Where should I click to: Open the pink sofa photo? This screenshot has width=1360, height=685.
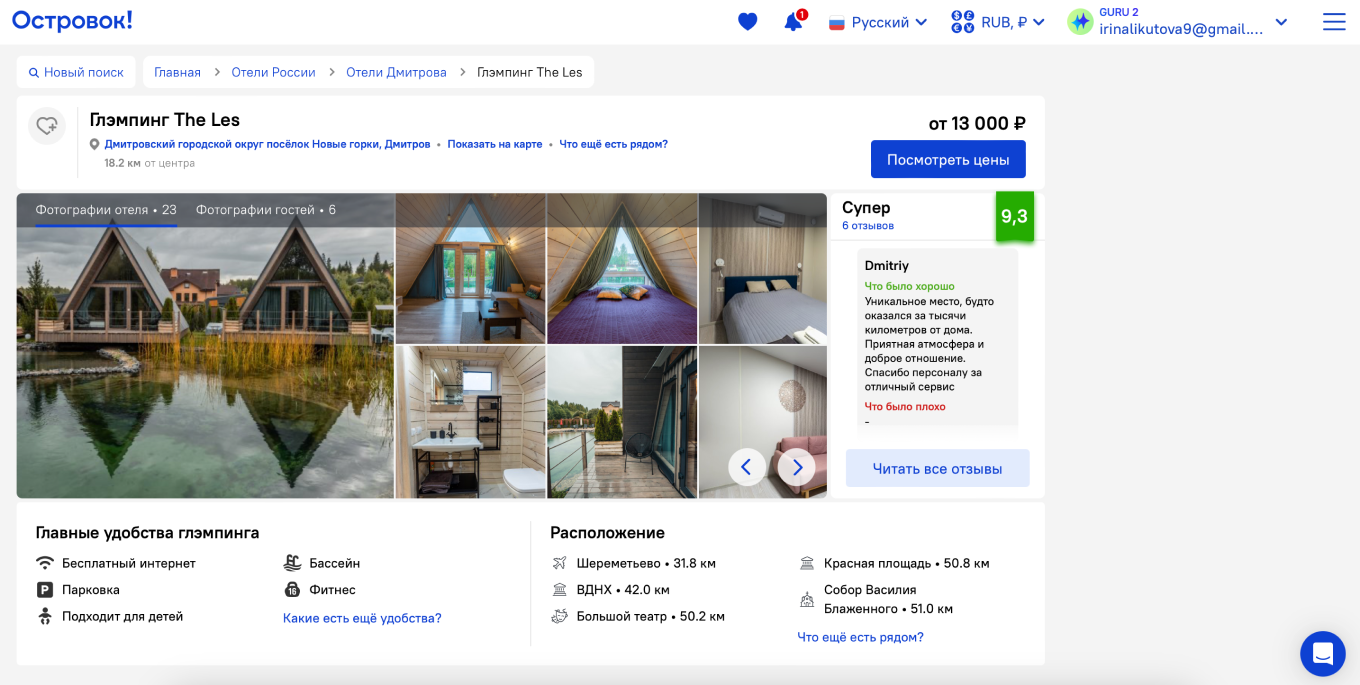[763, 422]
